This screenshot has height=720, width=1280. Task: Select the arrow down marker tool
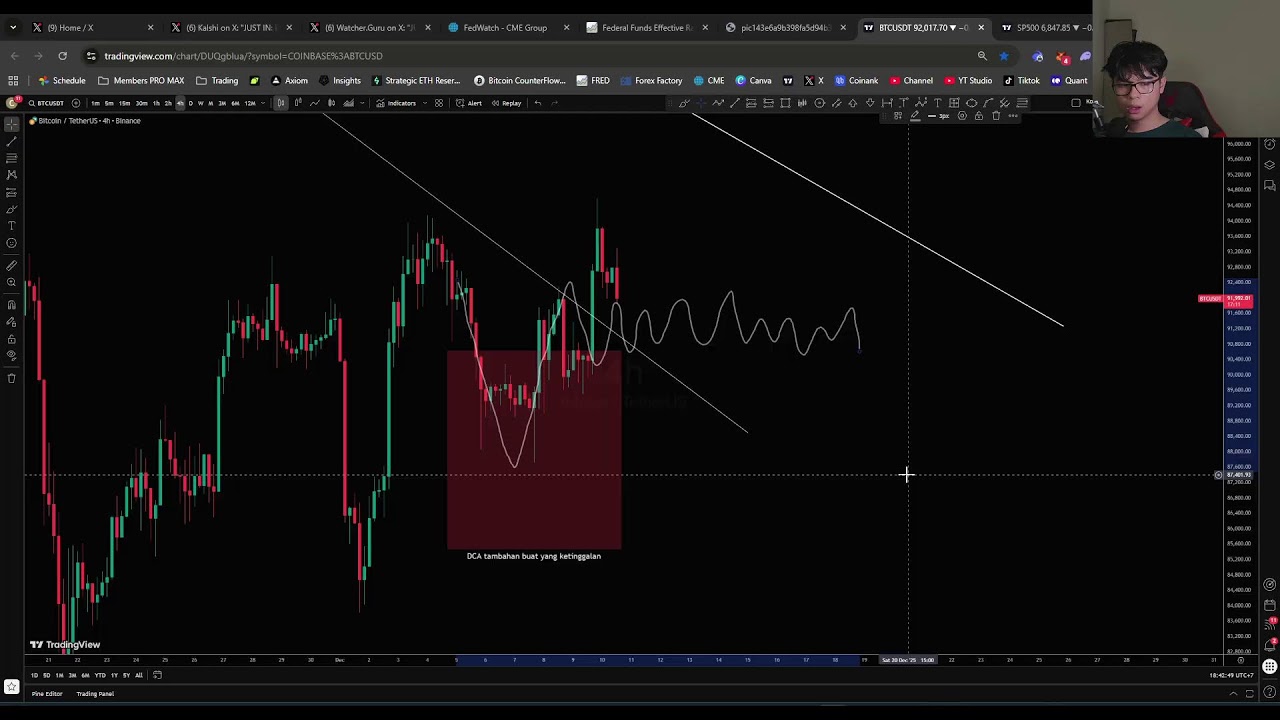coord(870,103)
